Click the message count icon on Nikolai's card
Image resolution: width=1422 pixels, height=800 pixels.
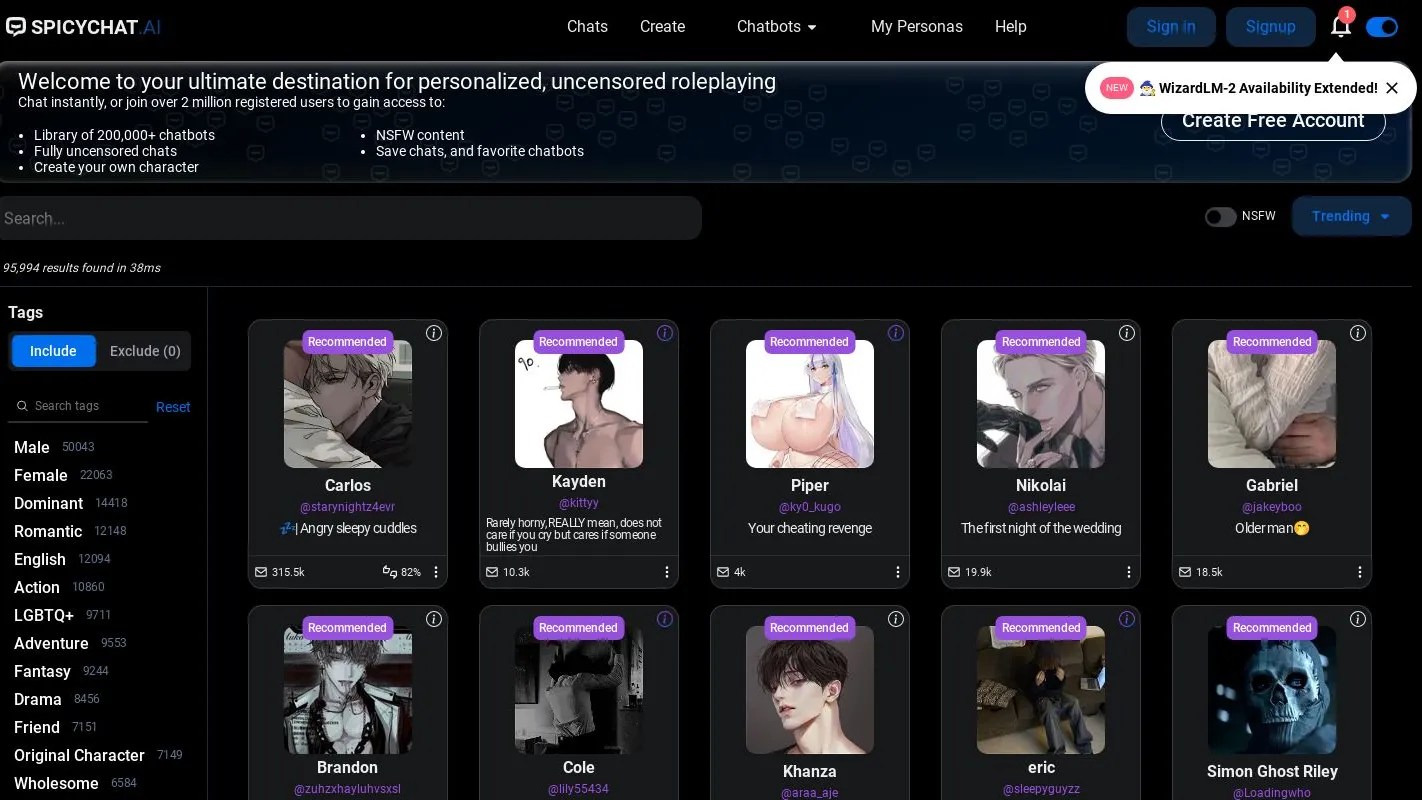953,571
